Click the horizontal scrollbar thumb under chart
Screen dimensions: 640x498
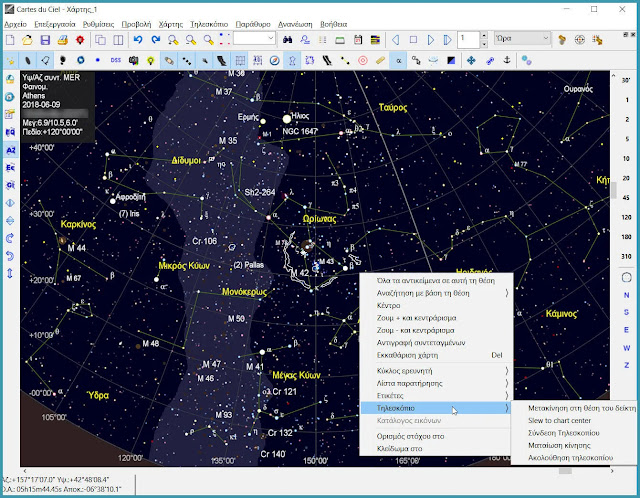[x=565, y=471]
